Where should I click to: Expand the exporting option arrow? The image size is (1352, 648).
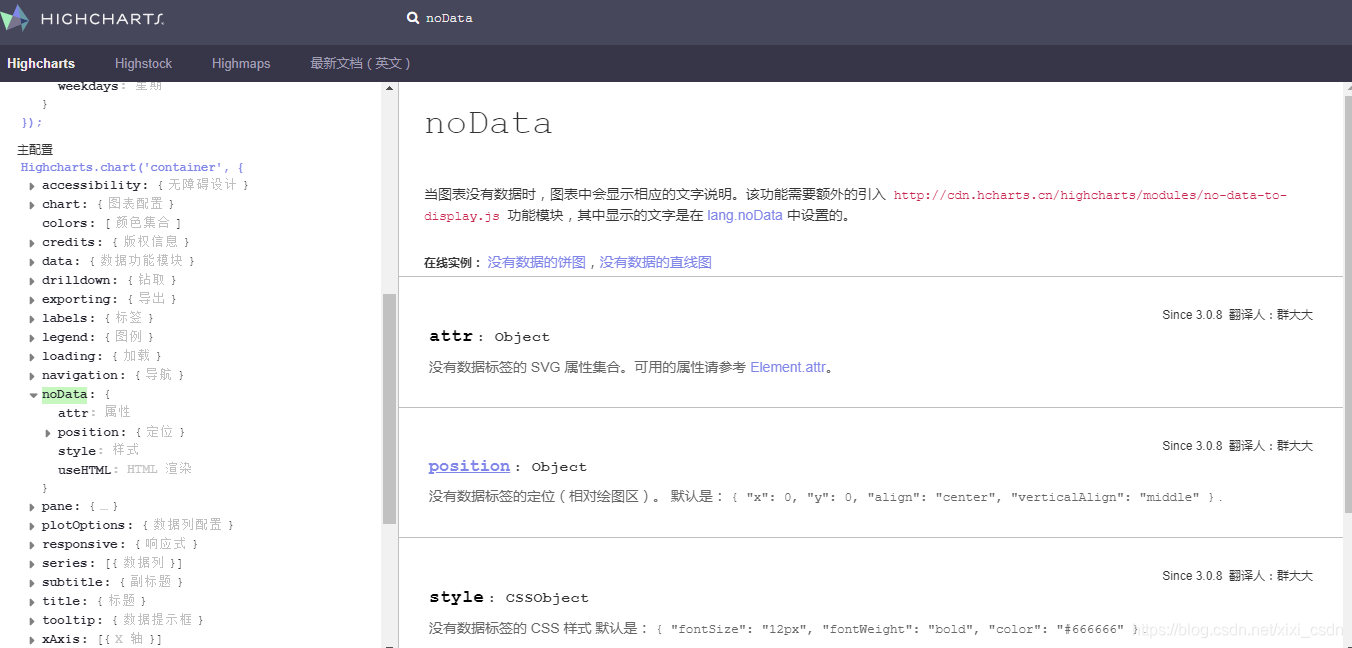32,300
